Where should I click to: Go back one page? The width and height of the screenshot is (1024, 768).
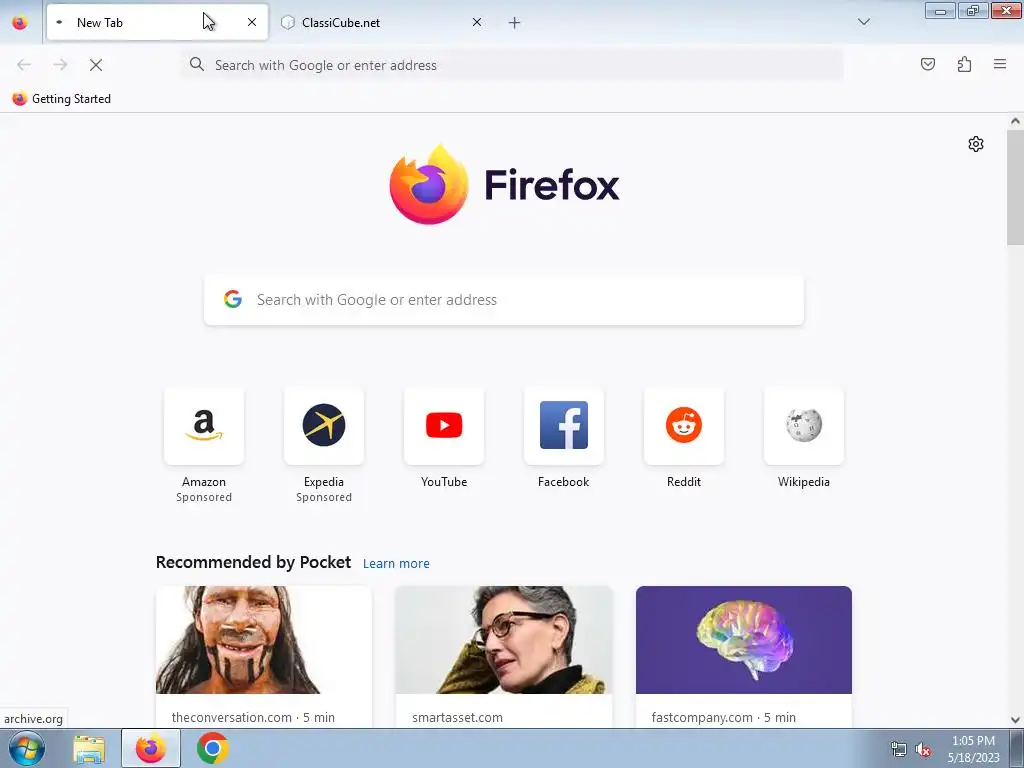coord(24,65)
